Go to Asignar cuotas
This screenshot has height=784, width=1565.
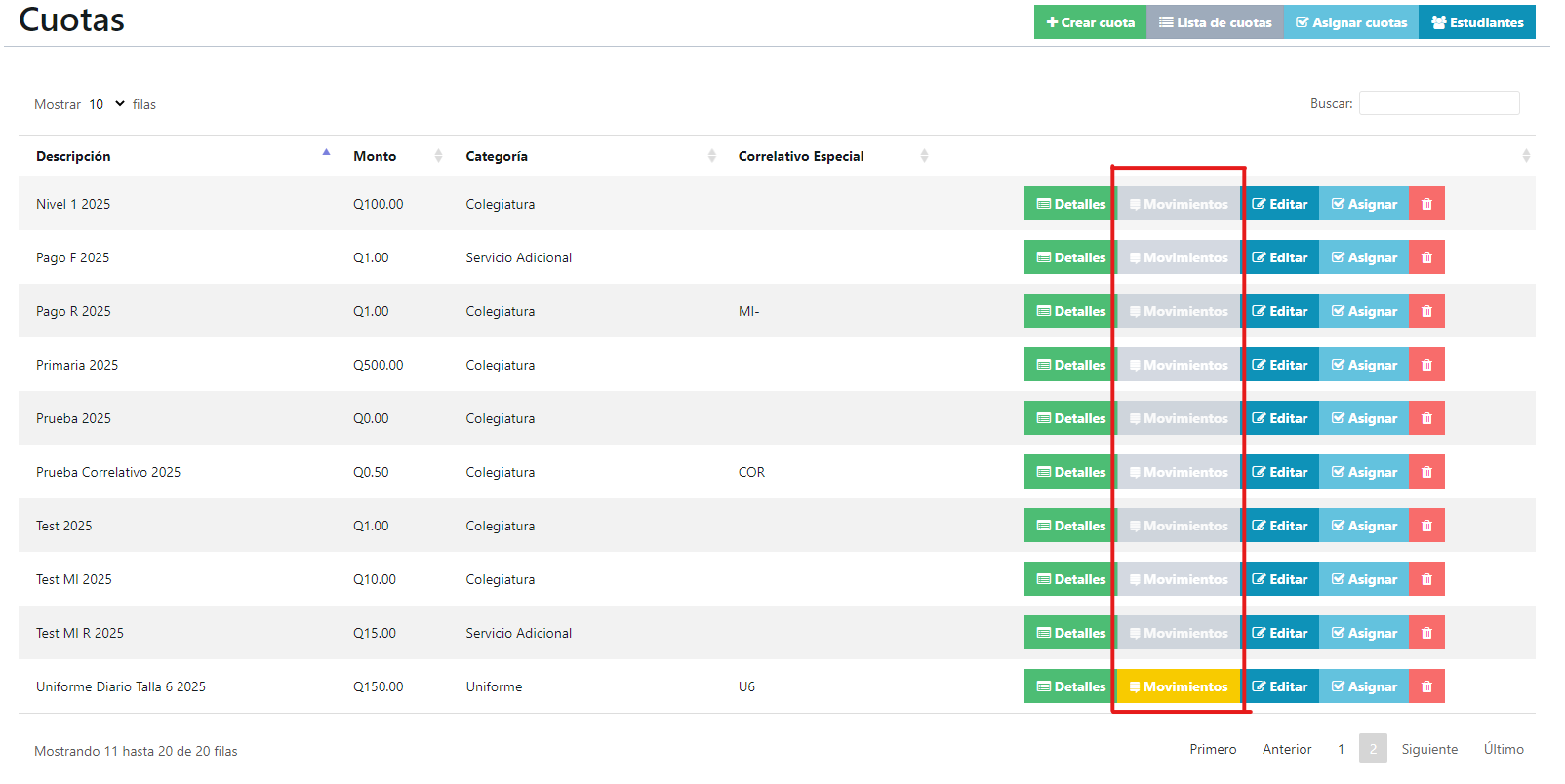[1351, 22]
